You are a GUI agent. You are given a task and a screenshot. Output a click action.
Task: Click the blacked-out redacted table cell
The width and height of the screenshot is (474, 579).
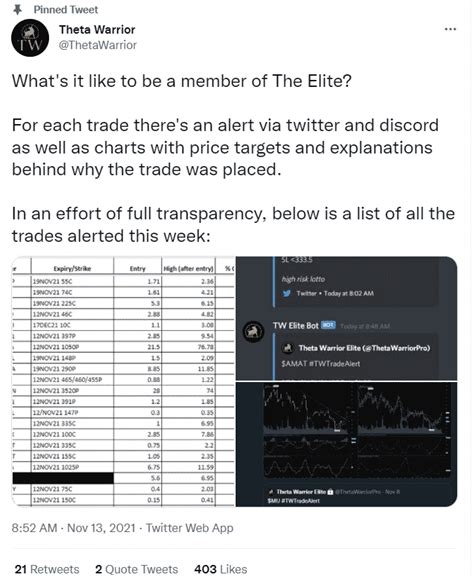(63, 478)
